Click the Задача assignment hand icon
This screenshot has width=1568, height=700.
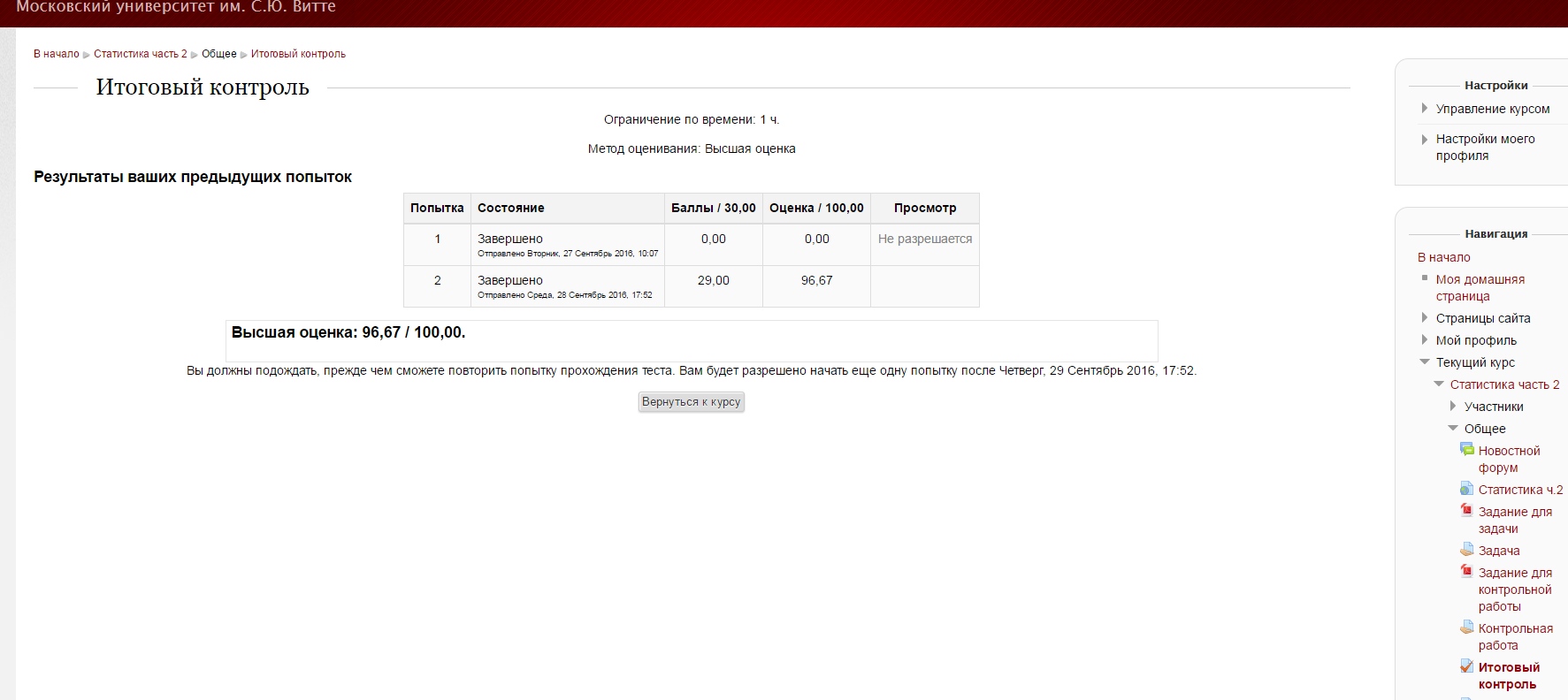(1467, 550)
